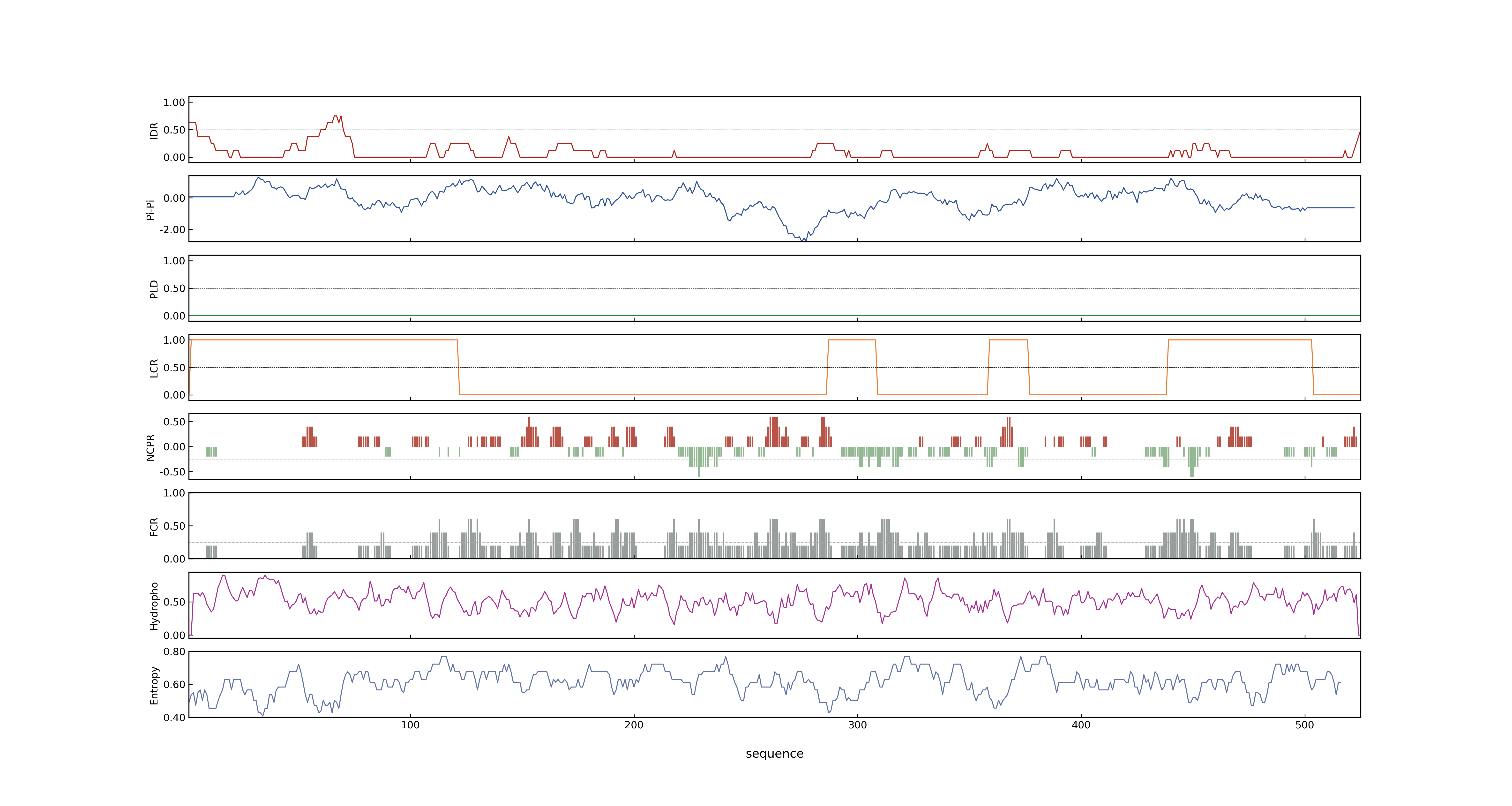Click the 200 tick label on x-axis
This screenshot has height=806, width=1512.
point(634,725)
